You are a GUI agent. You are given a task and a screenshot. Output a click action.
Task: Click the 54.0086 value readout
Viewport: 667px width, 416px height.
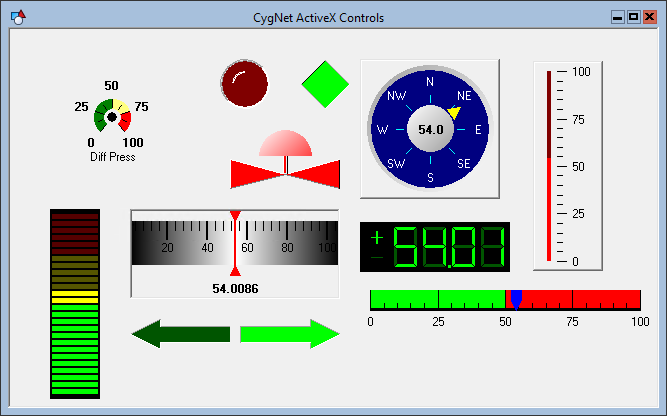[235, 289]
